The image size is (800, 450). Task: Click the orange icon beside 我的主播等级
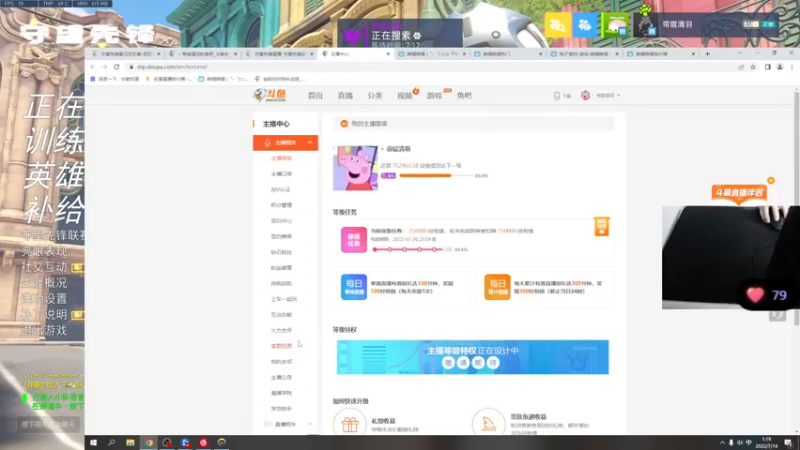pos(344,123)
